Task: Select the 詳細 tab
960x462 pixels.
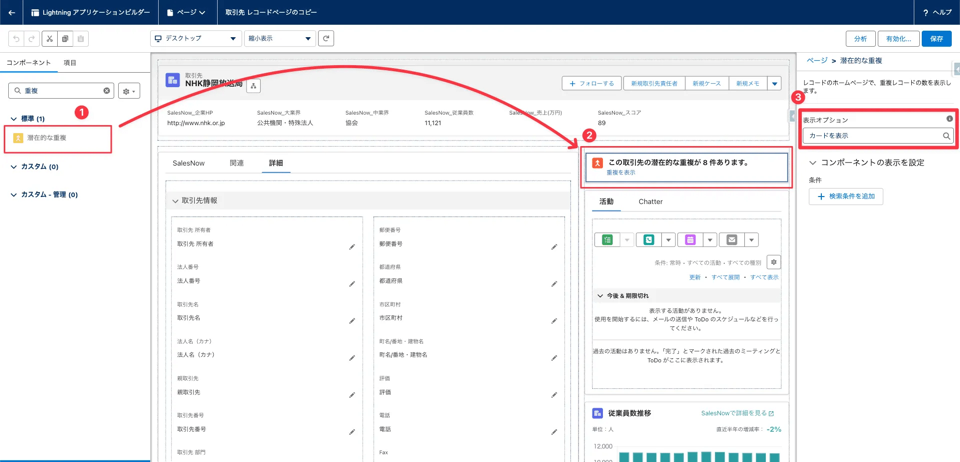Action: click(276, 163)
